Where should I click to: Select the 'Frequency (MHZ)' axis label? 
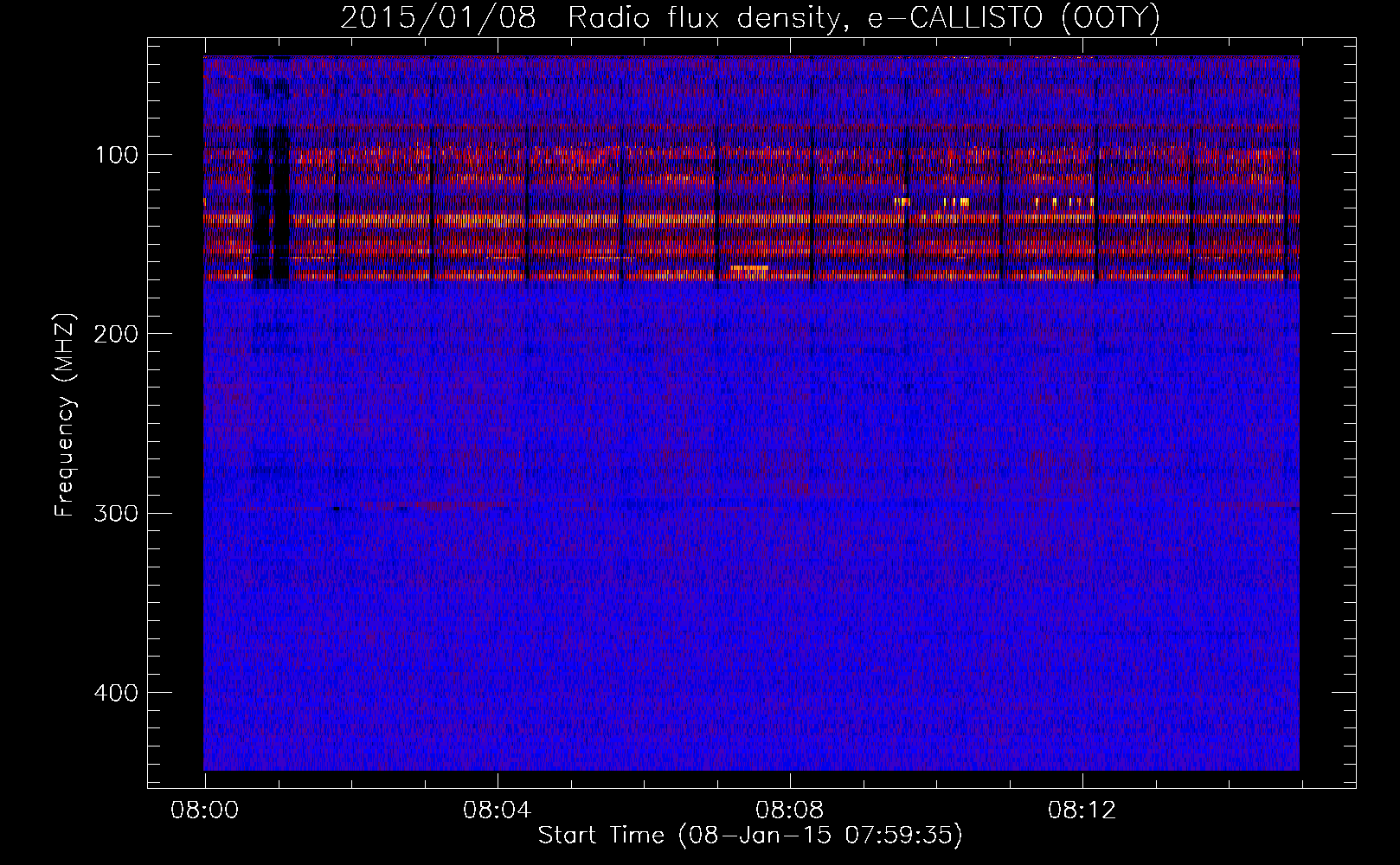(x=65, y=414)
